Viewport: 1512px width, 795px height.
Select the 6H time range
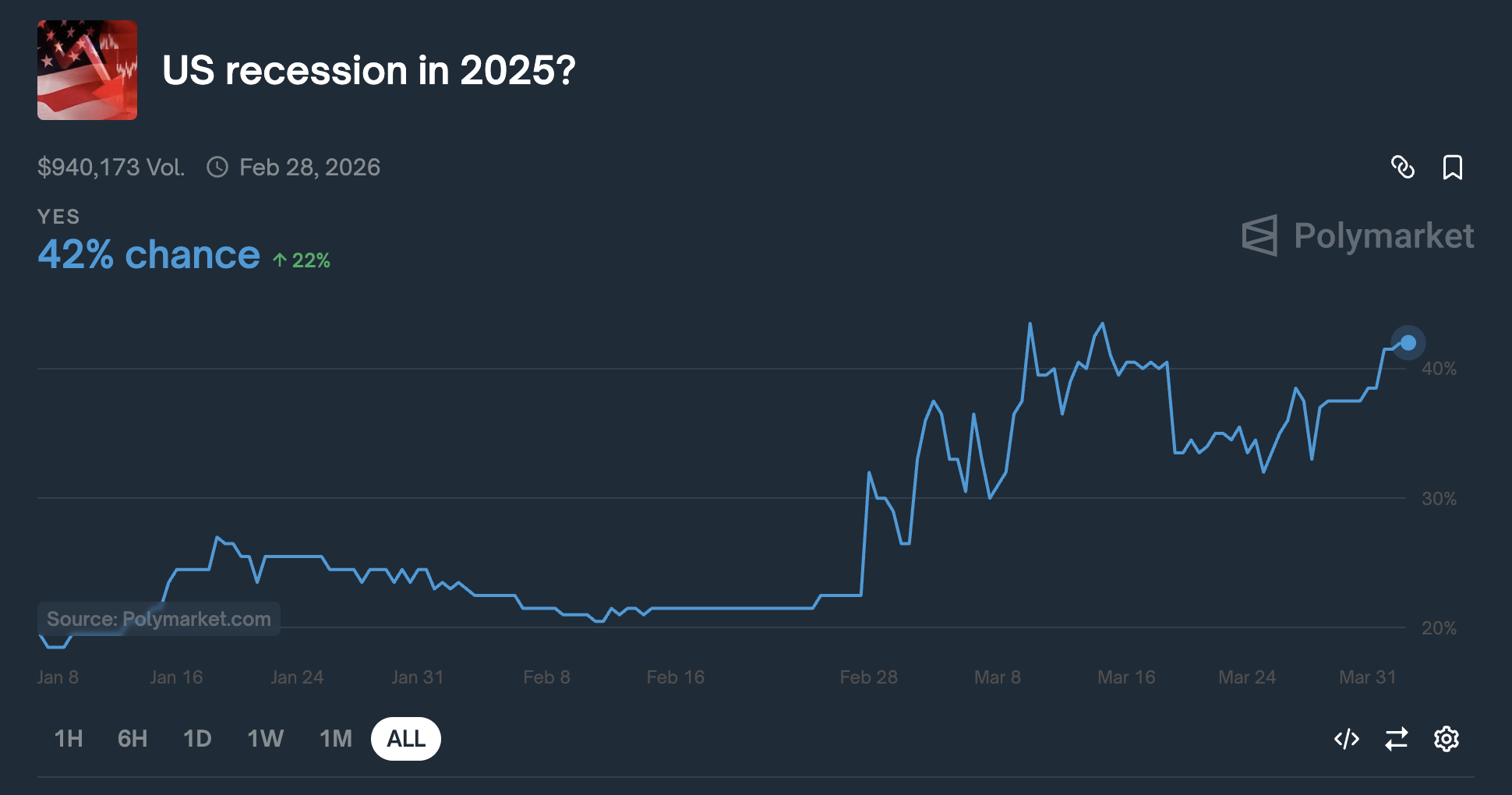pyautogui.click(x=132, y=738)
